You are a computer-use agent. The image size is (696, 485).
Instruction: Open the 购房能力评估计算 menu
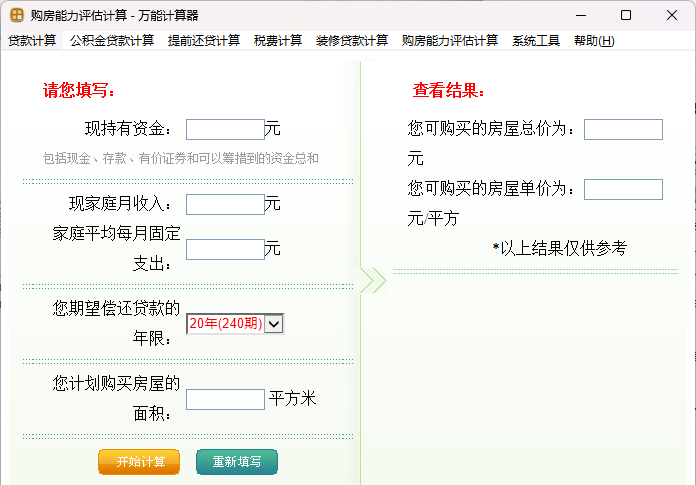pos(450,41)
